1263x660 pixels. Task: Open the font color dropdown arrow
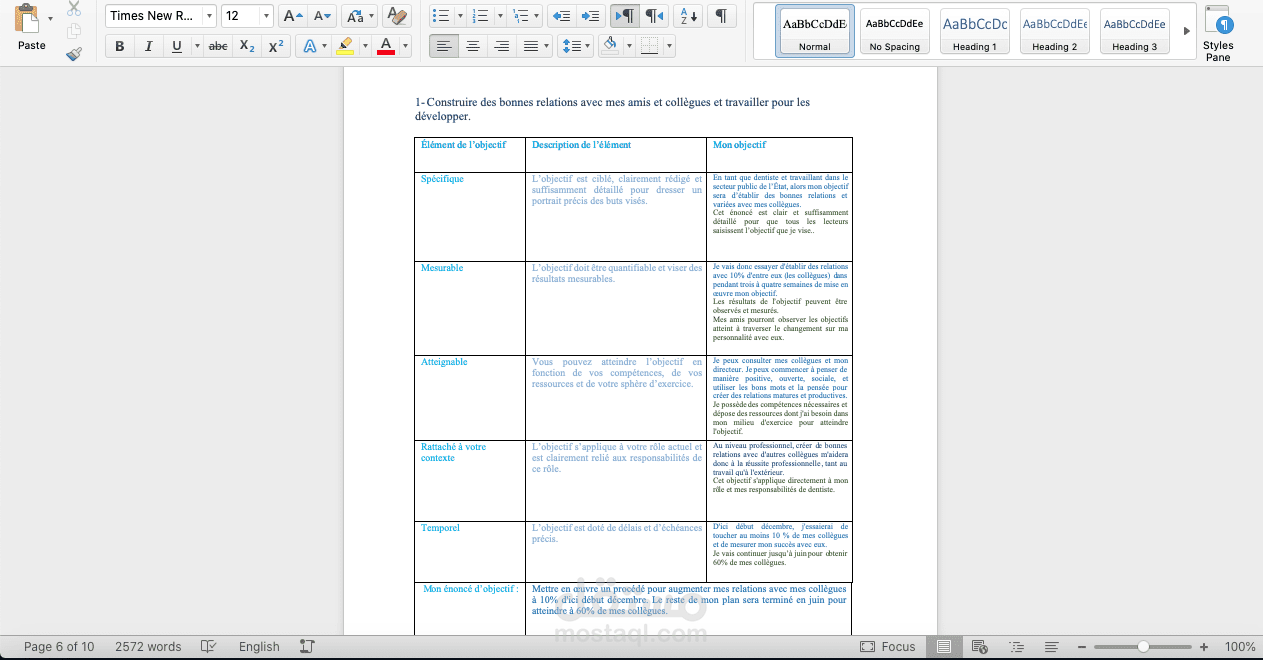pos(405,46)
